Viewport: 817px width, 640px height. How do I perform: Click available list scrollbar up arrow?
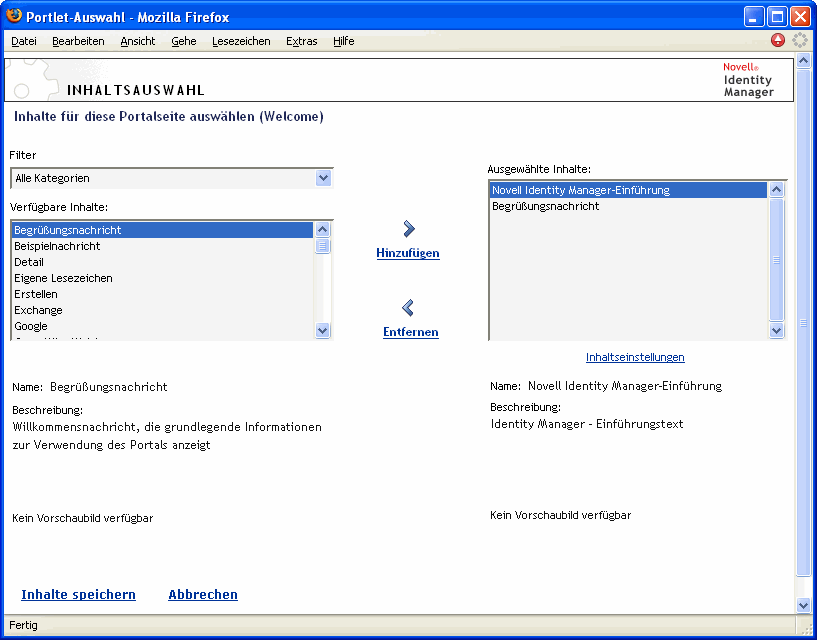click(323, 230)
